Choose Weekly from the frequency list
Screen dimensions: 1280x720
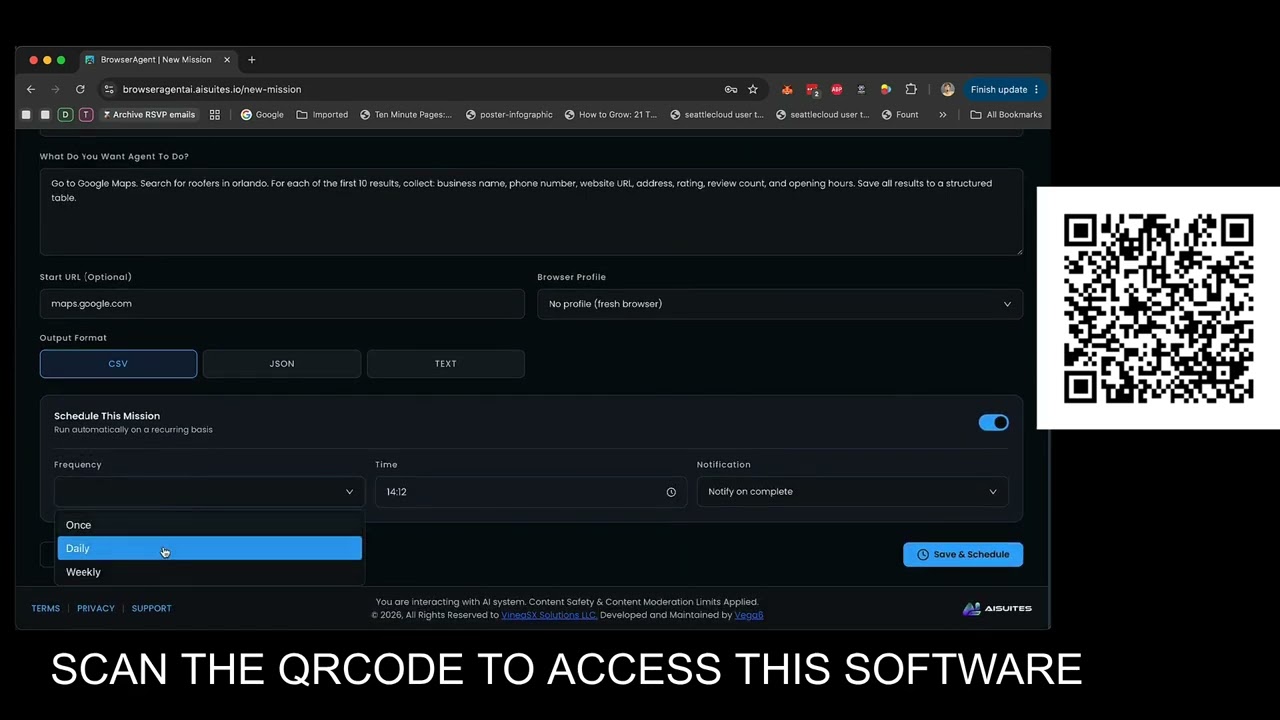209,572
